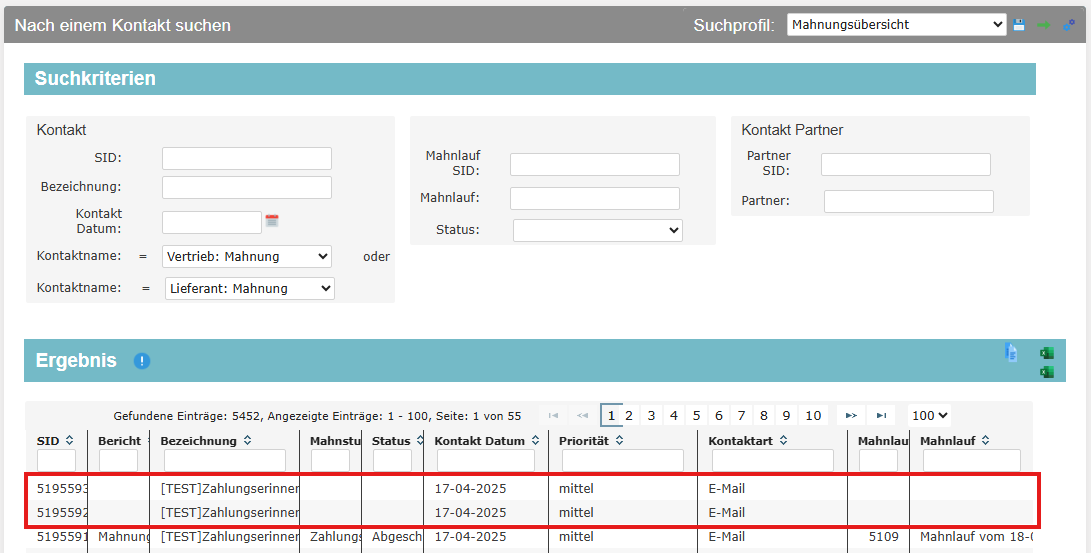The width and height of the screenshot is (1091, 553).
Task: Go to results page 10
Action: coord(813,416)
